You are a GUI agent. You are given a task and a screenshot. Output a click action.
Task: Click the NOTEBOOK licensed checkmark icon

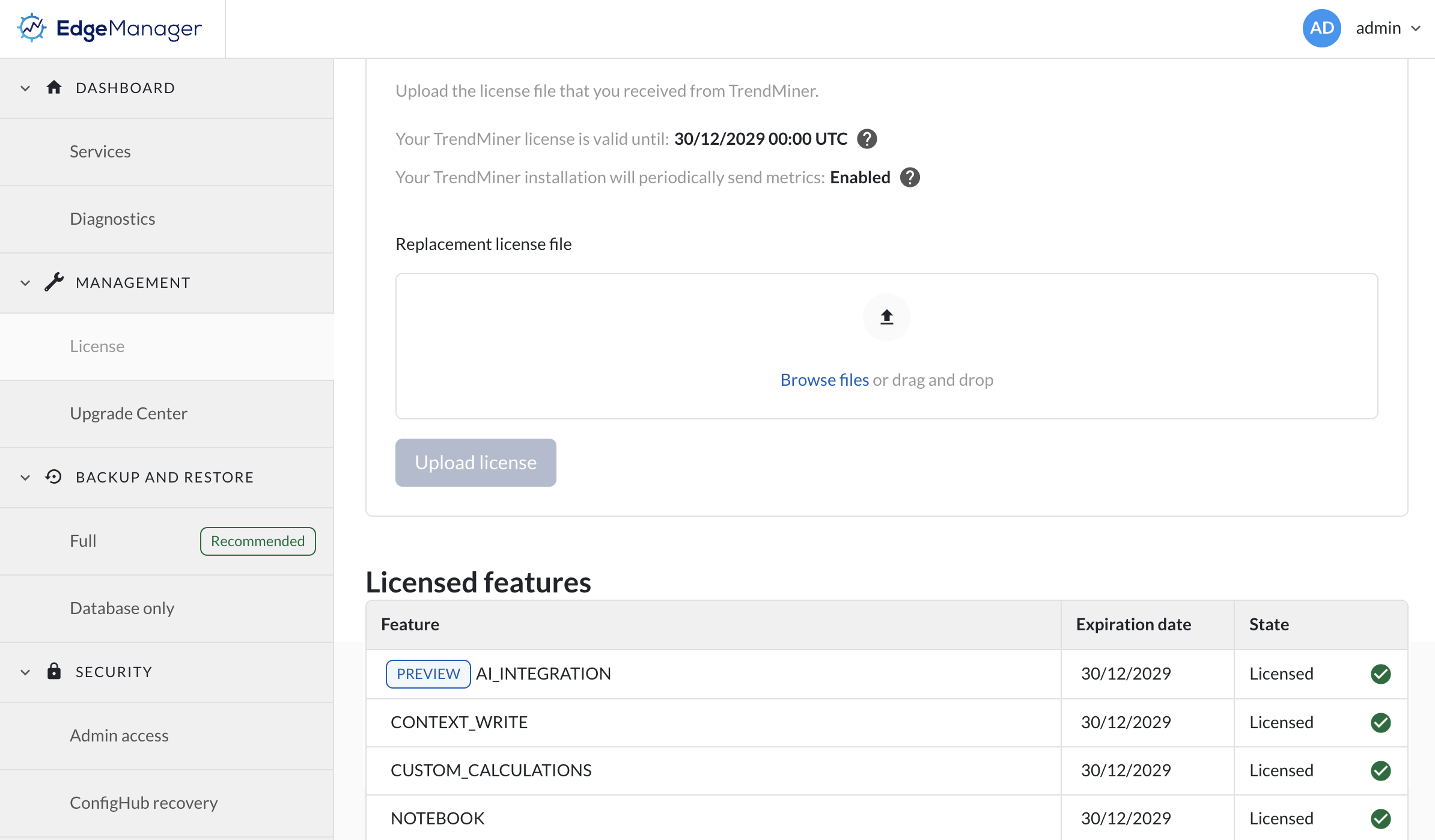coord(1381,818)
